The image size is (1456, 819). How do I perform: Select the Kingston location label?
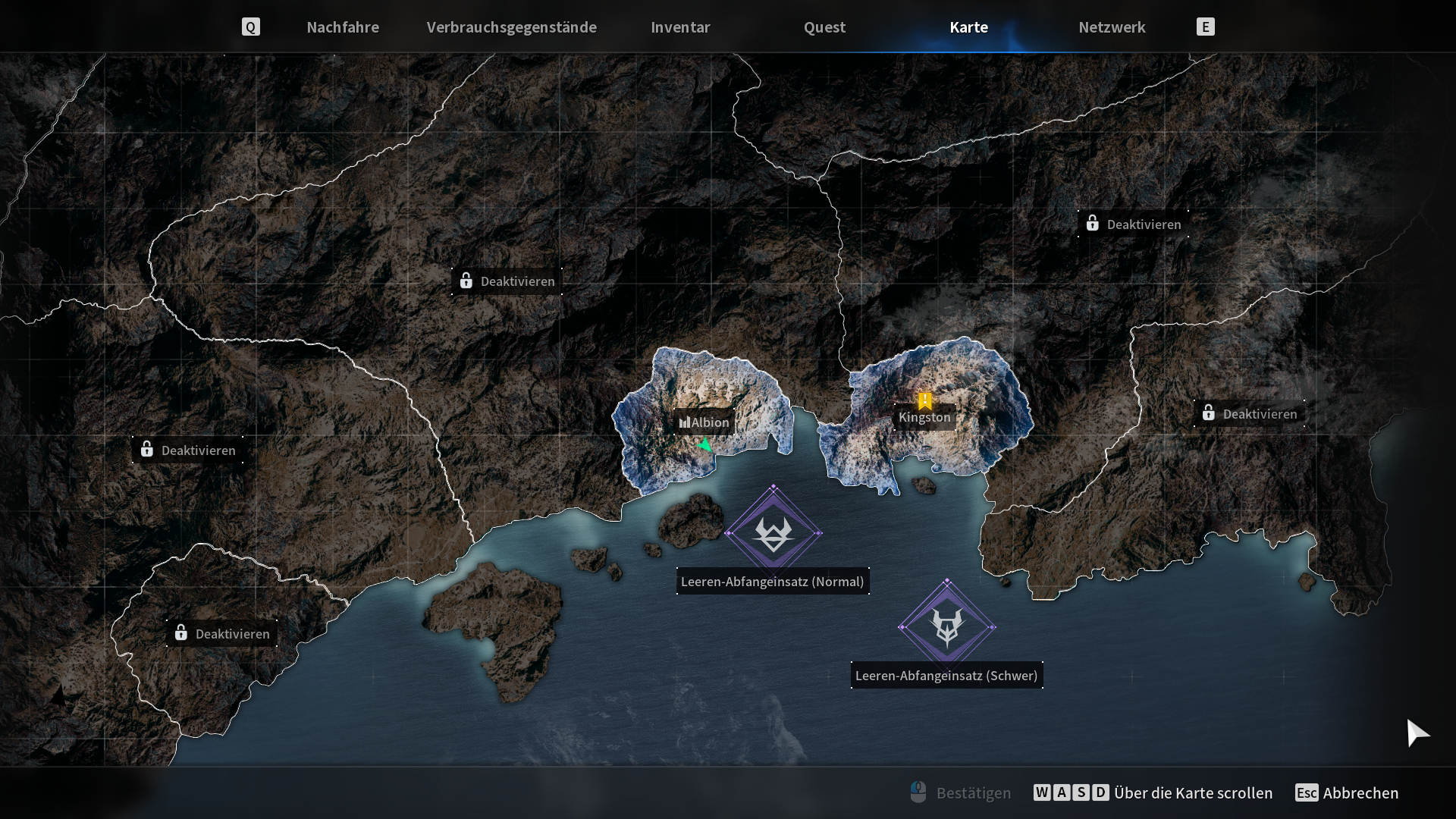pos(924,417)
